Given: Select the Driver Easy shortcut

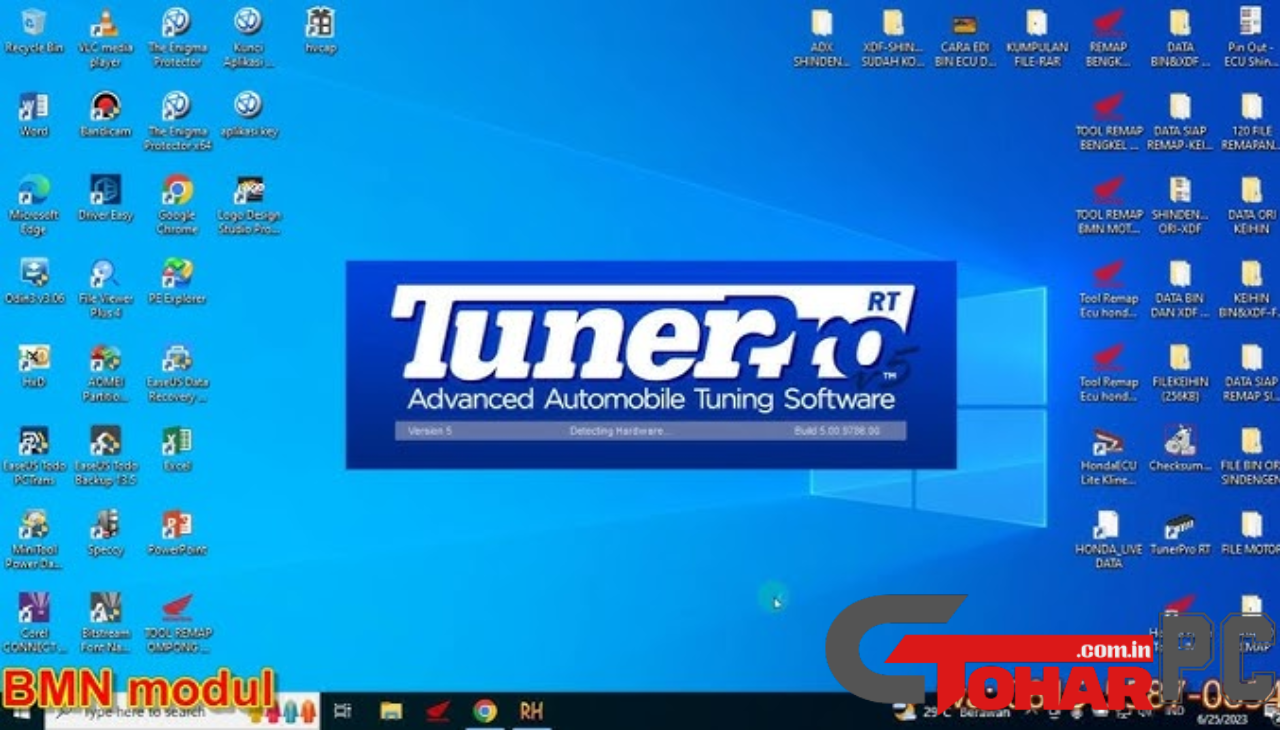Looking at the screenshot, I should click(x=105, y=198).
